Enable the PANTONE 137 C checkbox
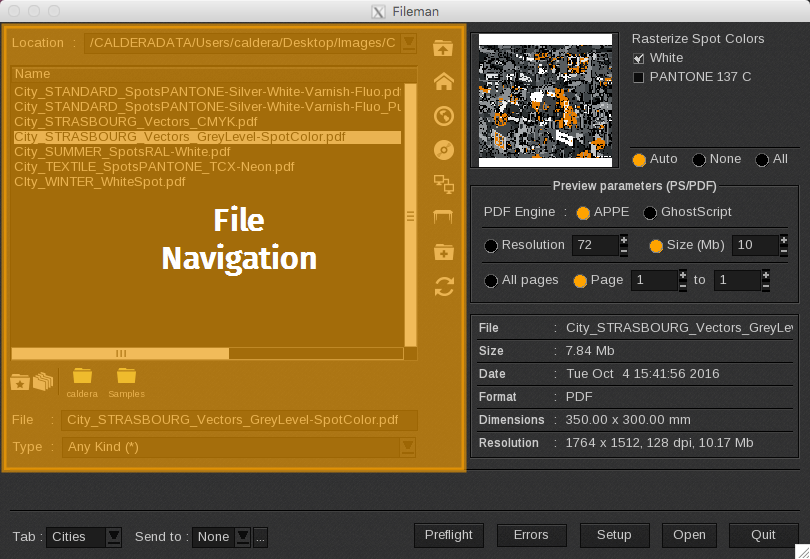 [639, 77]
